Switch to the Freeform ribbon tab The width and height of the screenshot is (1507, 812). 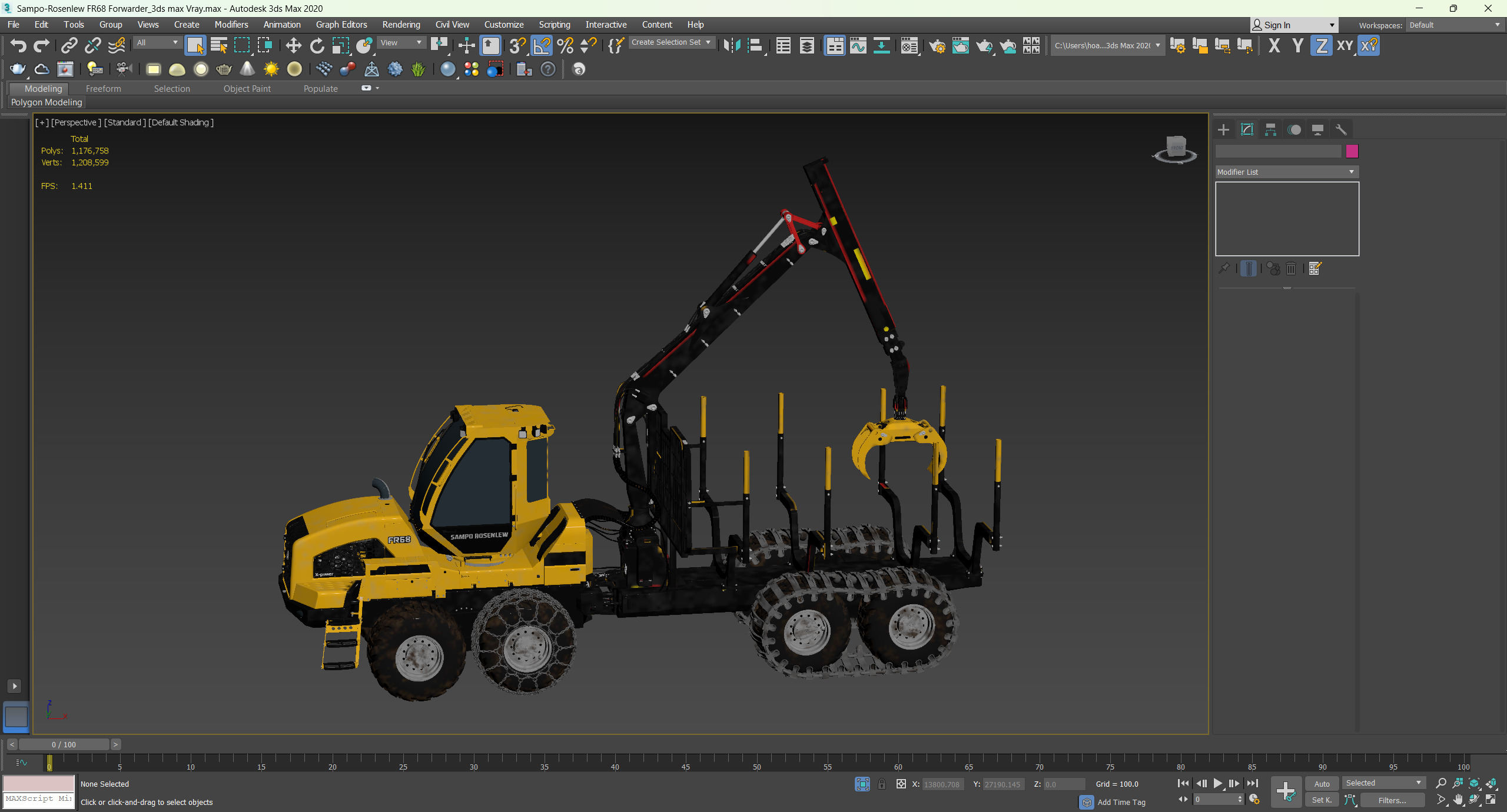click(103, 88)
